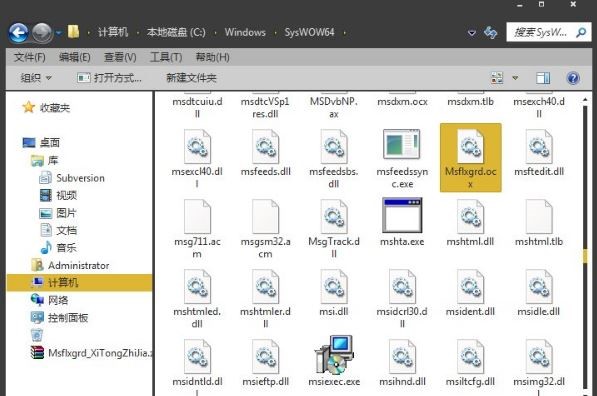597x396 pixels.
Task: Open the view options dropdown arrow
Action: (x=515, y=78)
